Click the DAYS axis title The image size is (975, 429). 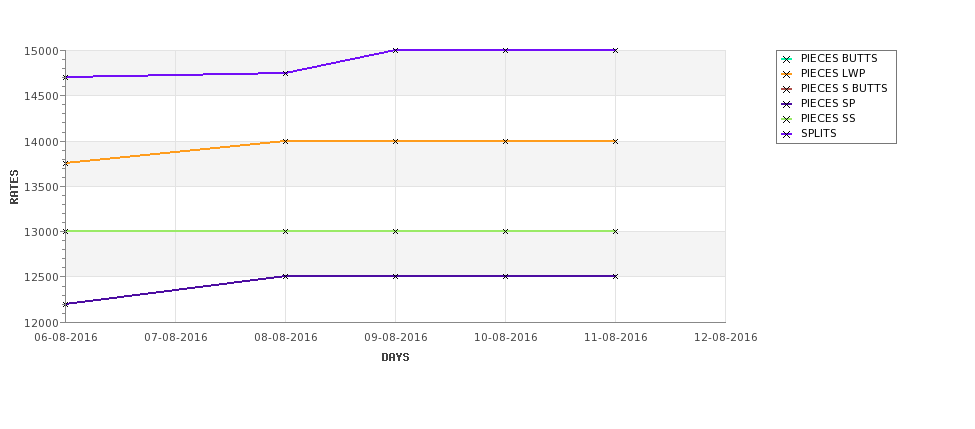point(395,358)
